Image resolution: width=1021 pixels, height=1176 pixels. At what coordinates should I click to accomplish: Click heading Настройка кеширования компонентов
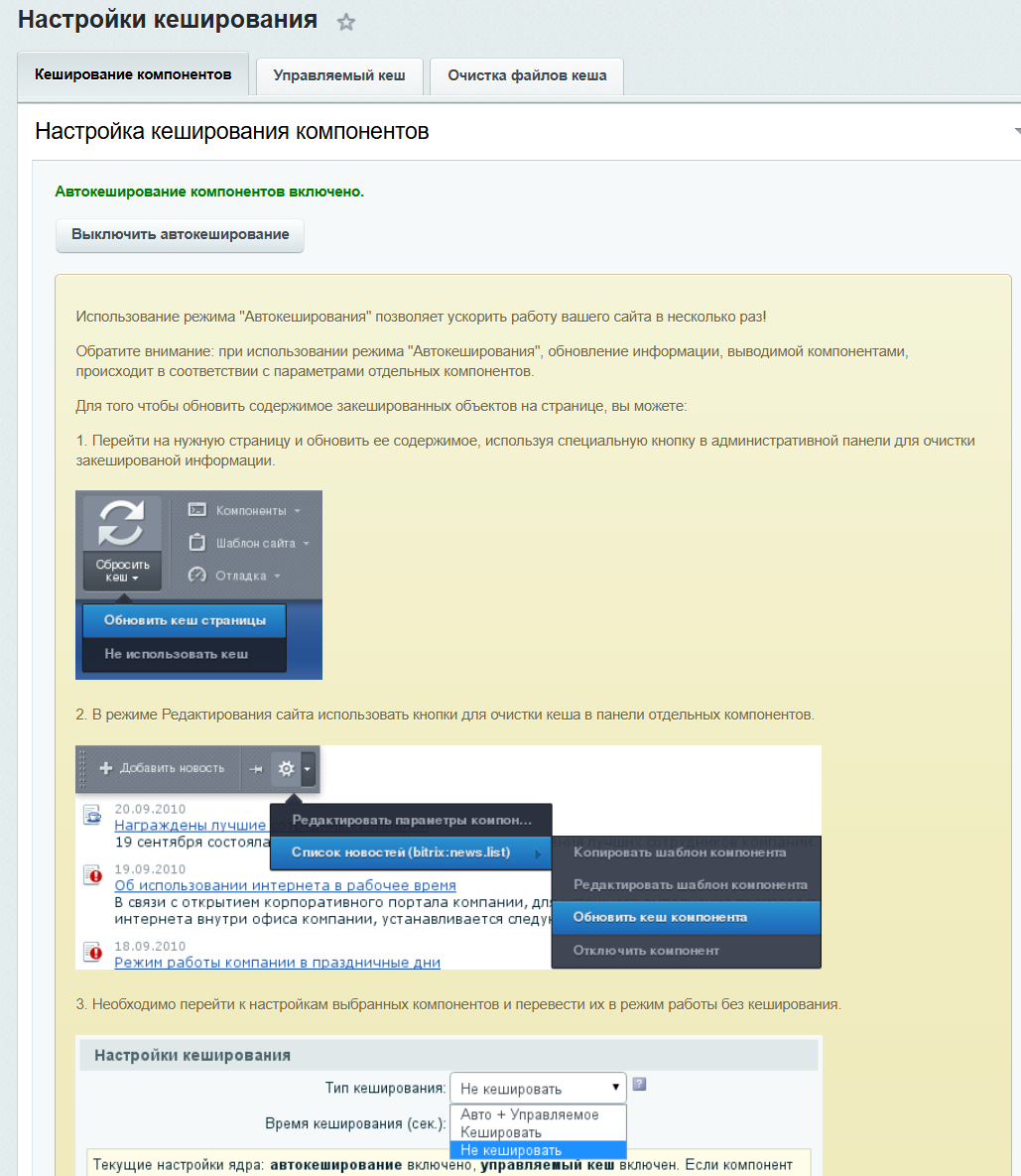[231, 131]
